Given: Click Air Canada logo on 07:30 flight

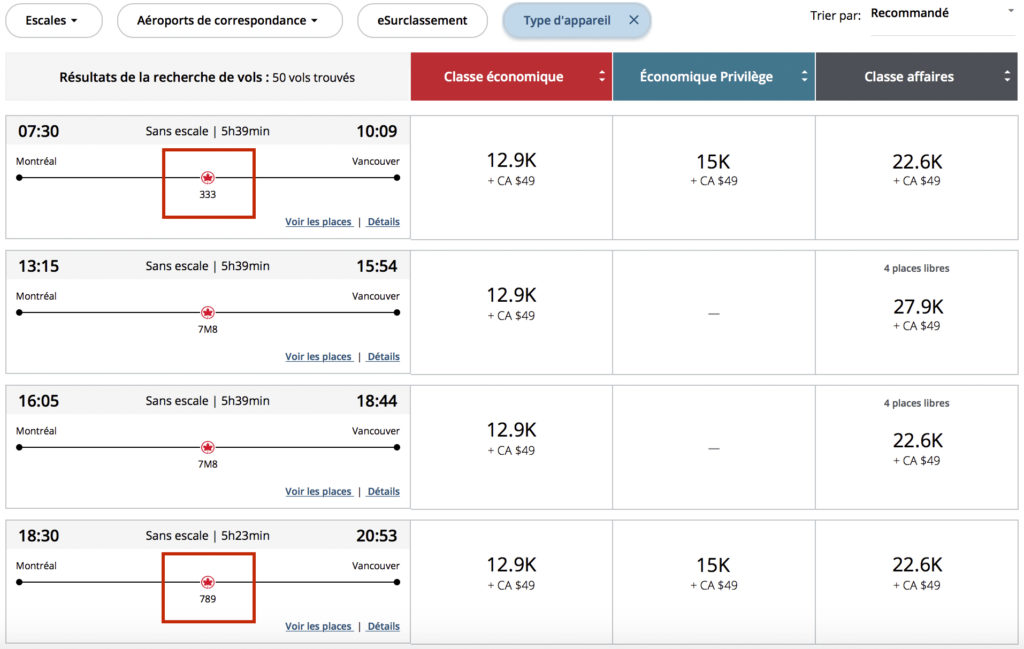Looking at the screenshot, I should [208, 177].
